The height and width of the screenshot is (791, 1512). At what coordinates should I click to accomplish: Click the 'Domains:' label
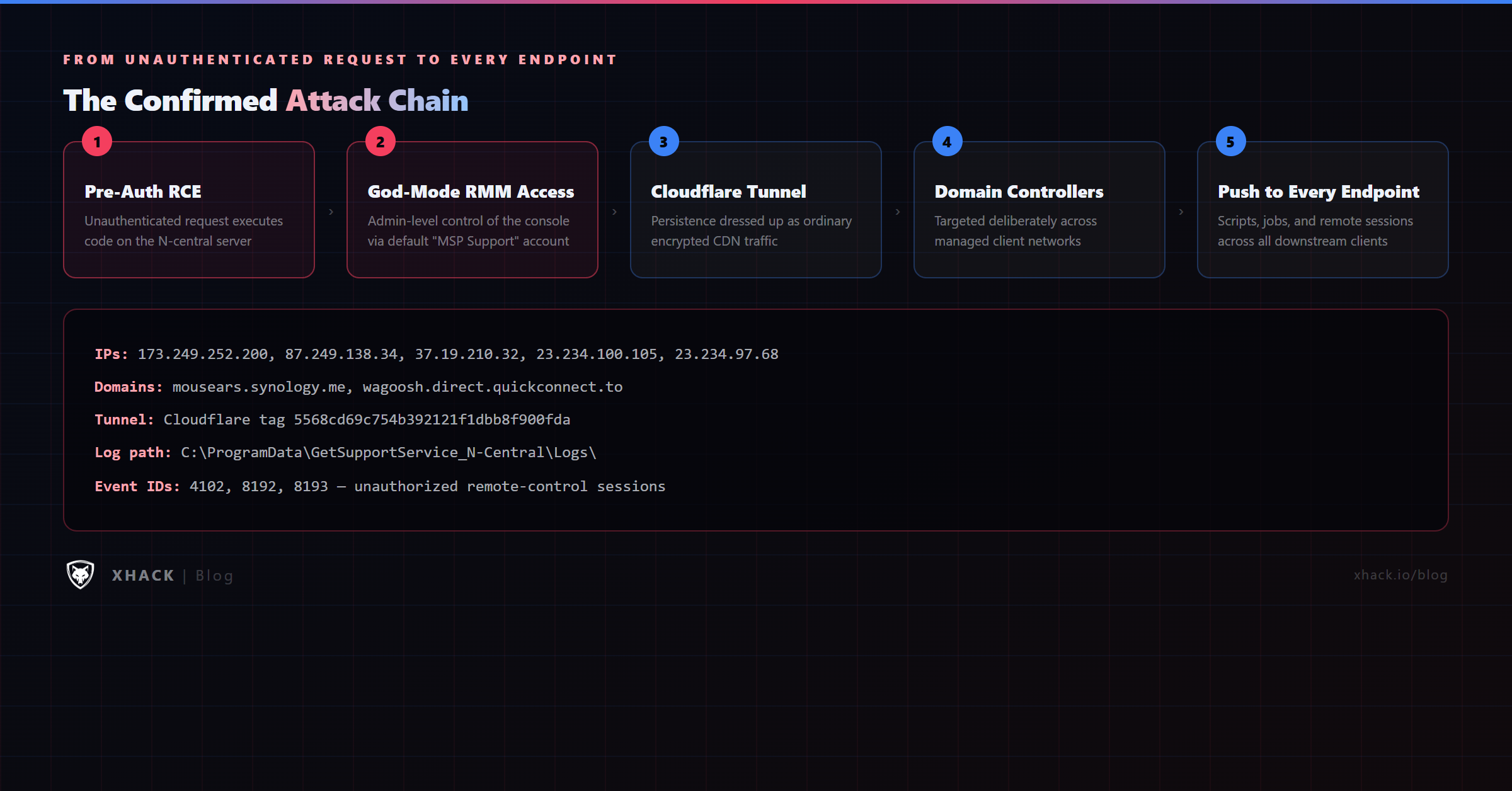coord(129,387)
